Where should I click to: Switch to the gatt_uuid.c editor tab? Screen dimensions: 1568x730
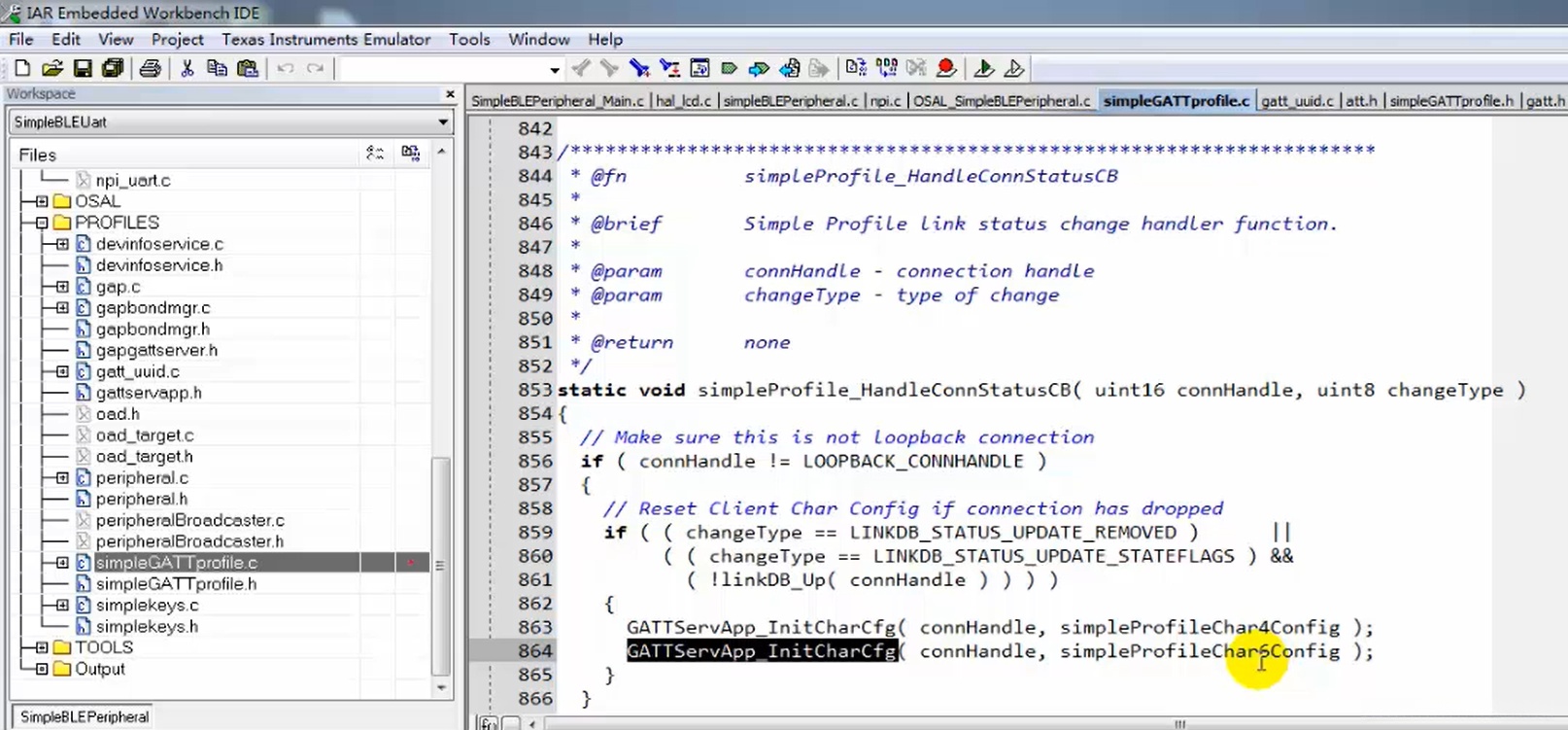point(1298,101)
